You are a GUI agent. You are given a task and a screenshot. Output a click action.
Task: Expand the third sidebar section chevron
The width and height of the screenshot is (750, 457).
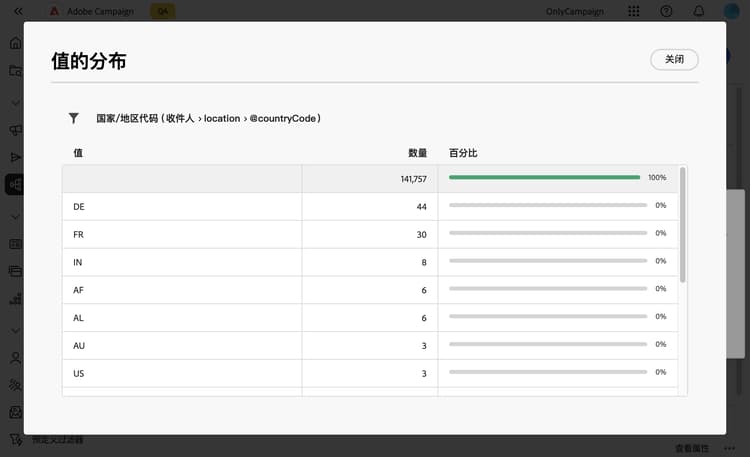(x=15, y=331)
